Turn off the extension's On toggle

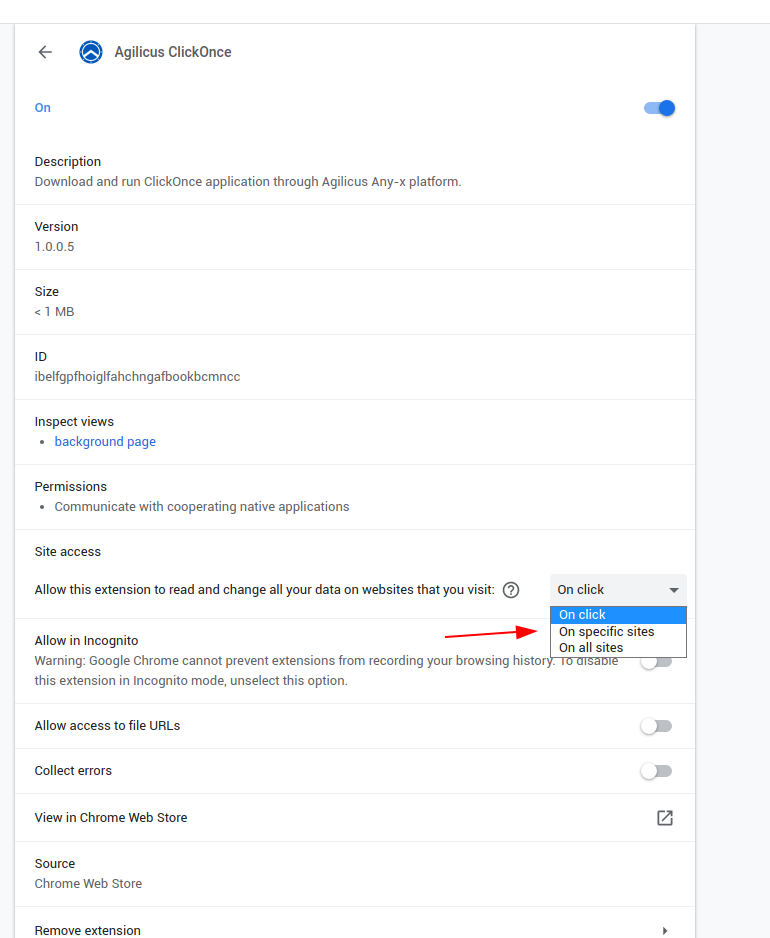(659, 108)
